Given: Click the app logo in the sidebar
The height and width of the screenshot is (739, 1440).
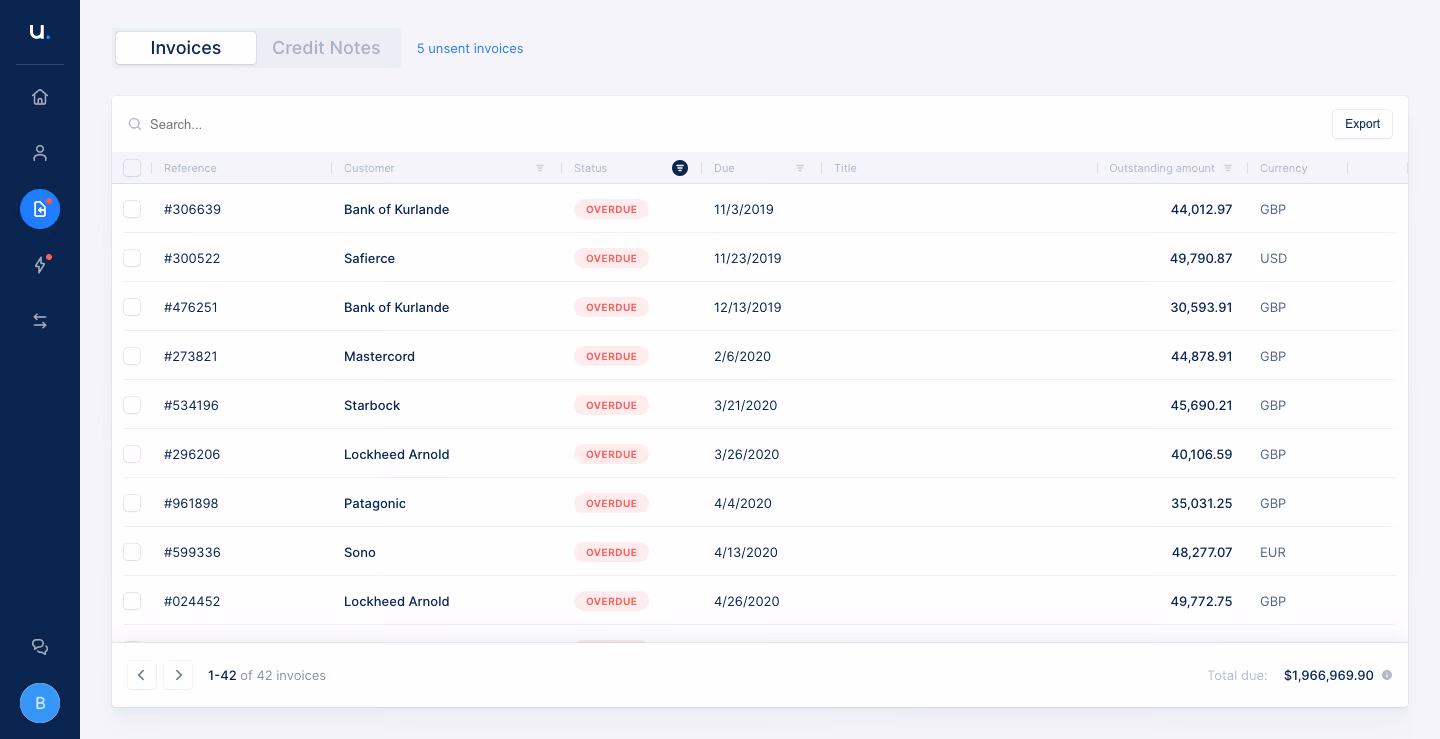Looking at the screenshot, I should (39, 32).
